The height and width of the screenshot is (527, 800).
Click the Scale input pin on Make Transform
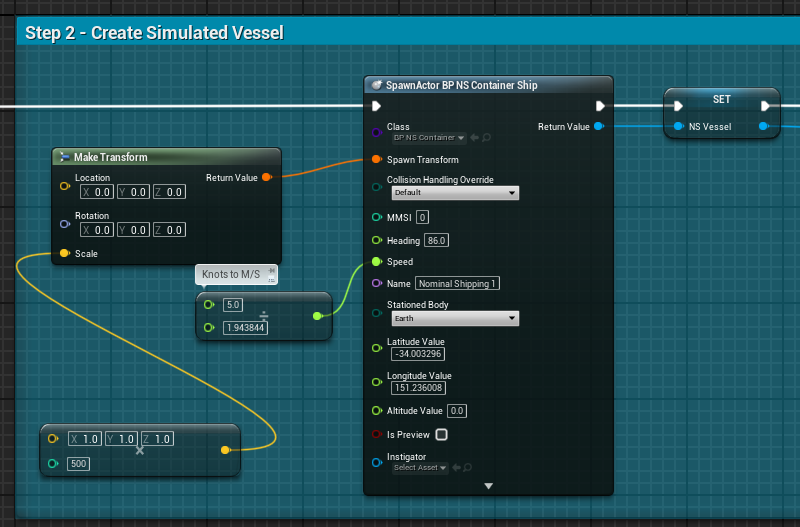tap(65, 254)
